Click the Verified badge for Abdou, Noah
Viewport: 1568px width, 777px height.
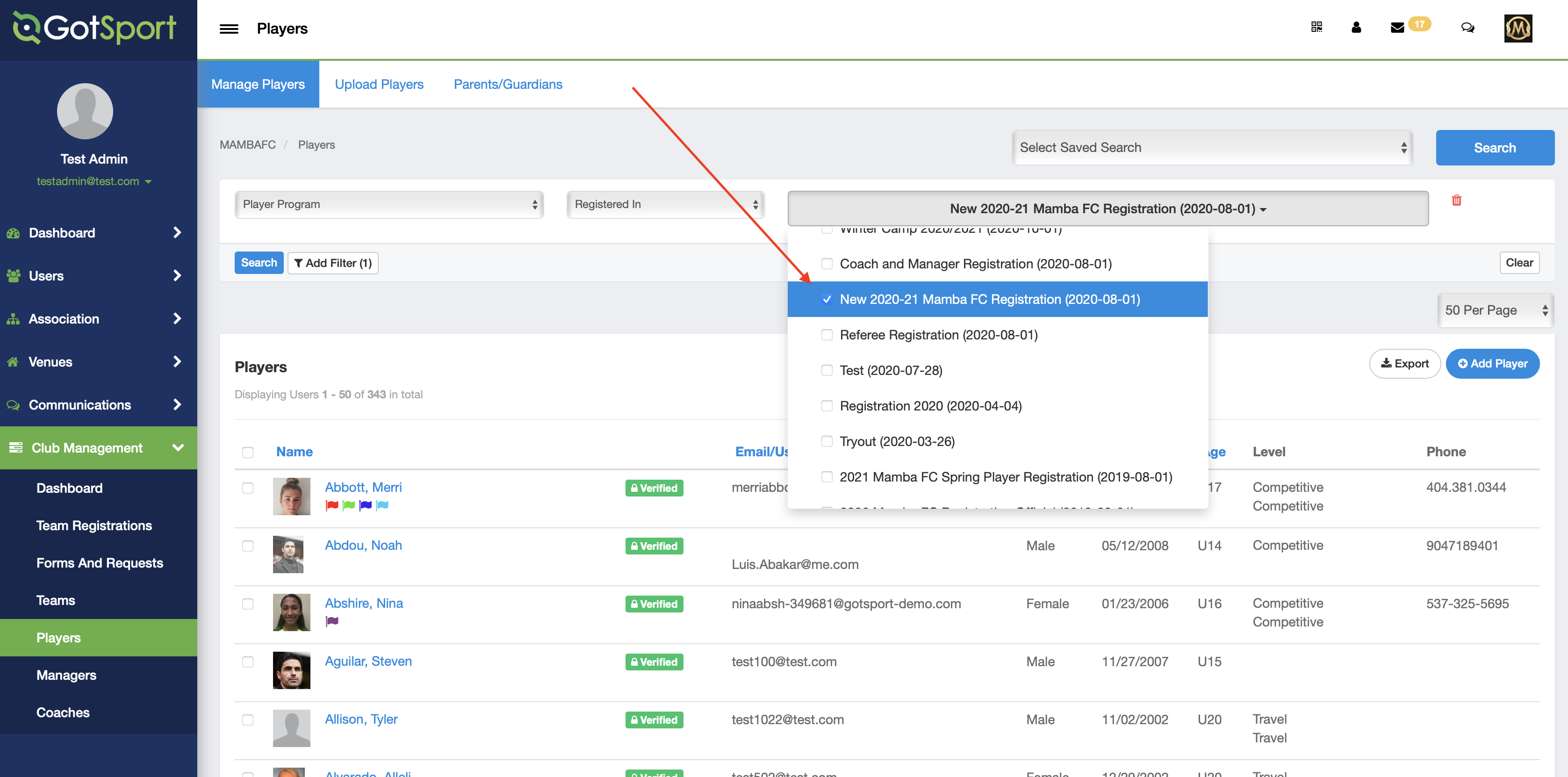click(x=654, y=546)
